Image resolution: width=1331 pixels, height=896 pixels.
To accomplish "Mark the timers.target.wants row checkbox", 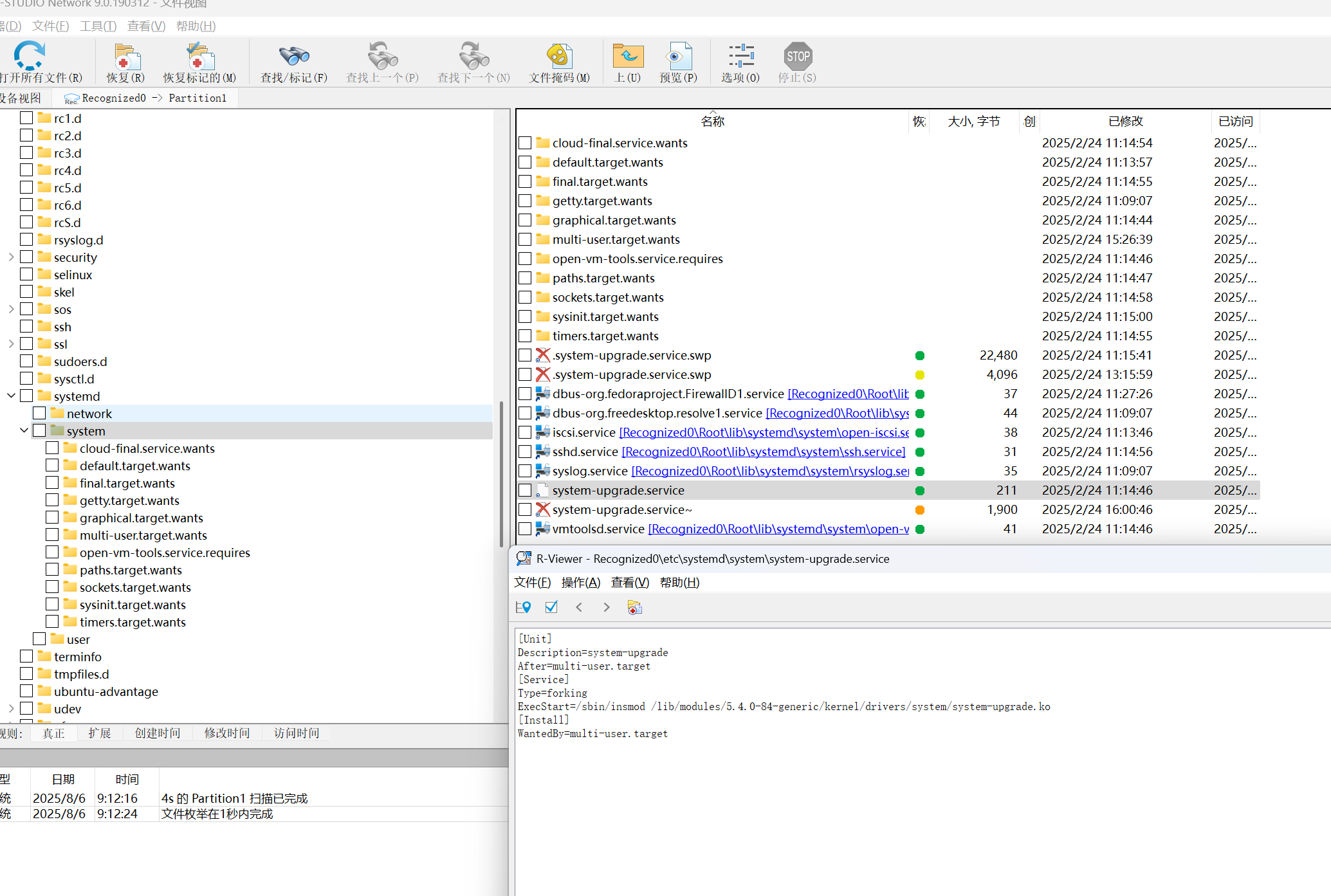I will click(x=525, y=336).
